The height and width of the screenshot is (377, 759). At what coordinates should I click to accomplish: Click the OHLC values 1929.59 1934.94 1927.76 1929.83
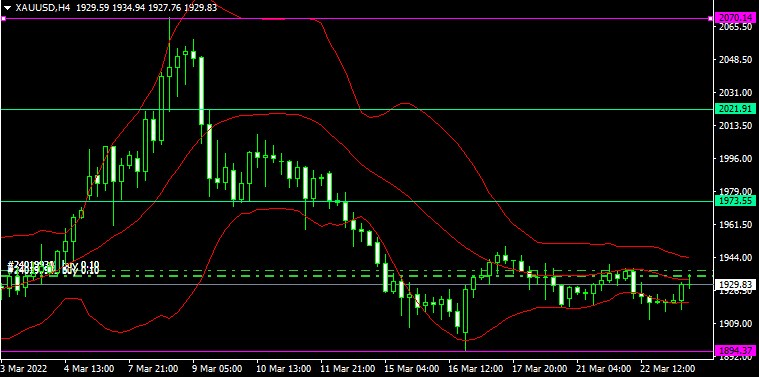[147, 8]
